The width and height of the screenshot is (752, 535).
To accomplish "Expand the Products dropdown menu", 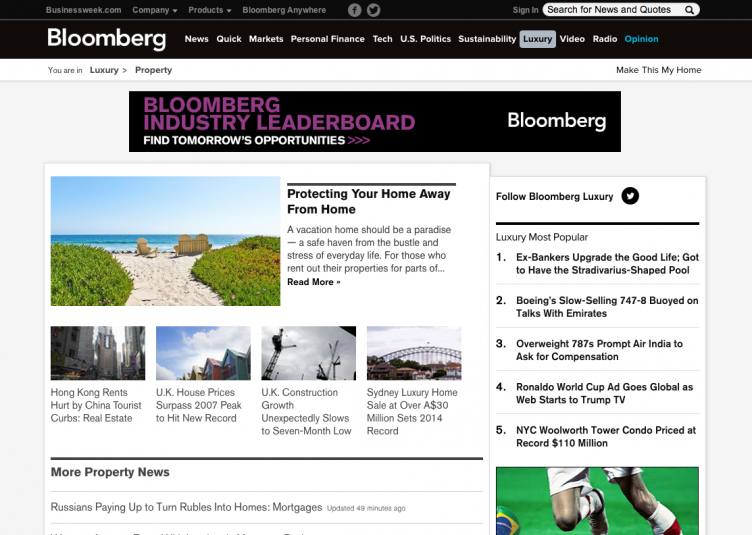I will coord(210,10).
